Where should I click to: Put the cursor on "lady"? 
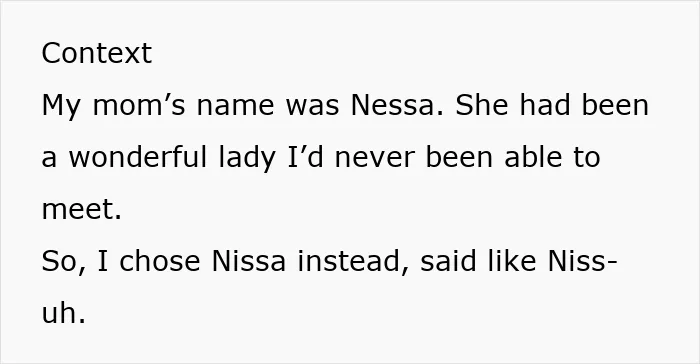(247, 159)
